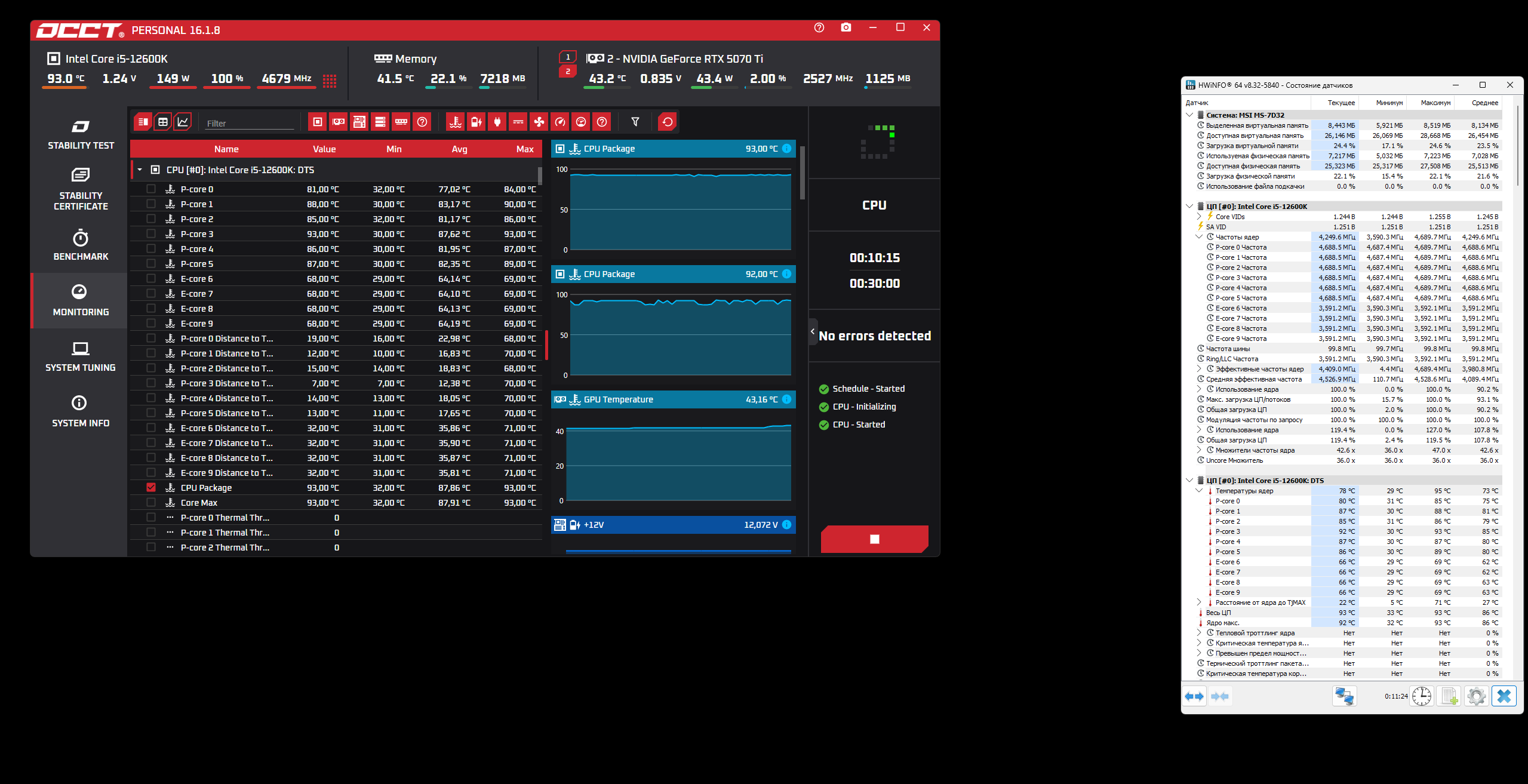Click the red reset min/max icon
Screen dimensions: 1528x784
(667, 122)
